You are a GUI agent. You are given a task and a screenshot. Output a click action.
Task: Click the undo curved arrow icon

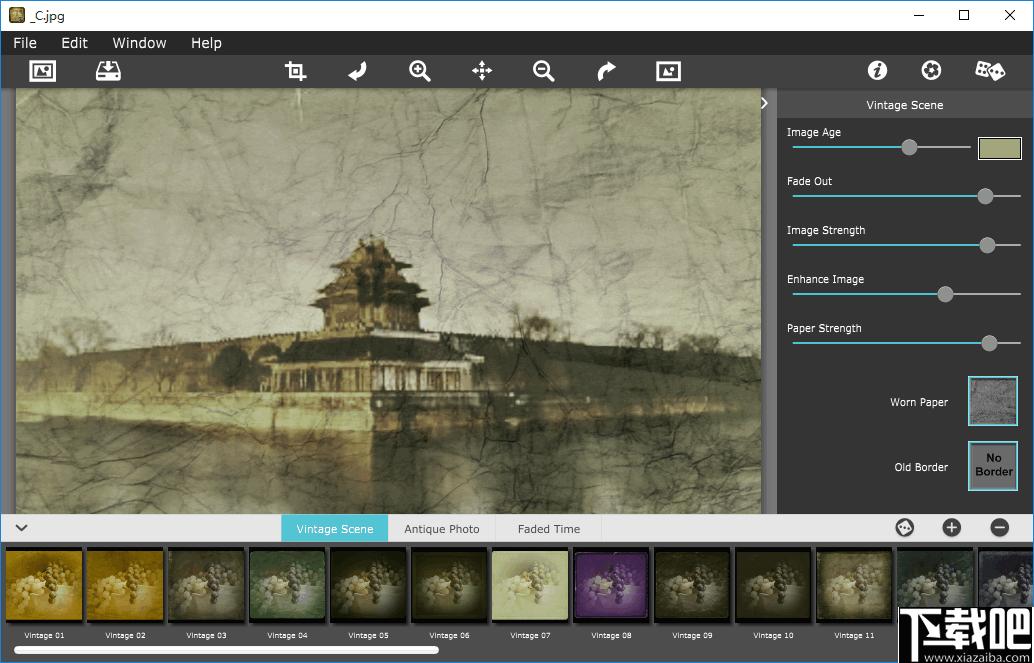[x=357, y=71]
